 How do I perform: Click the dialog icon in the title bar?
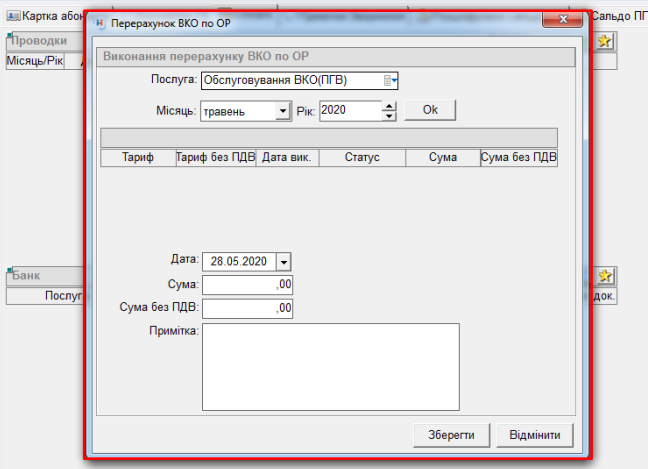coord(98,20)
